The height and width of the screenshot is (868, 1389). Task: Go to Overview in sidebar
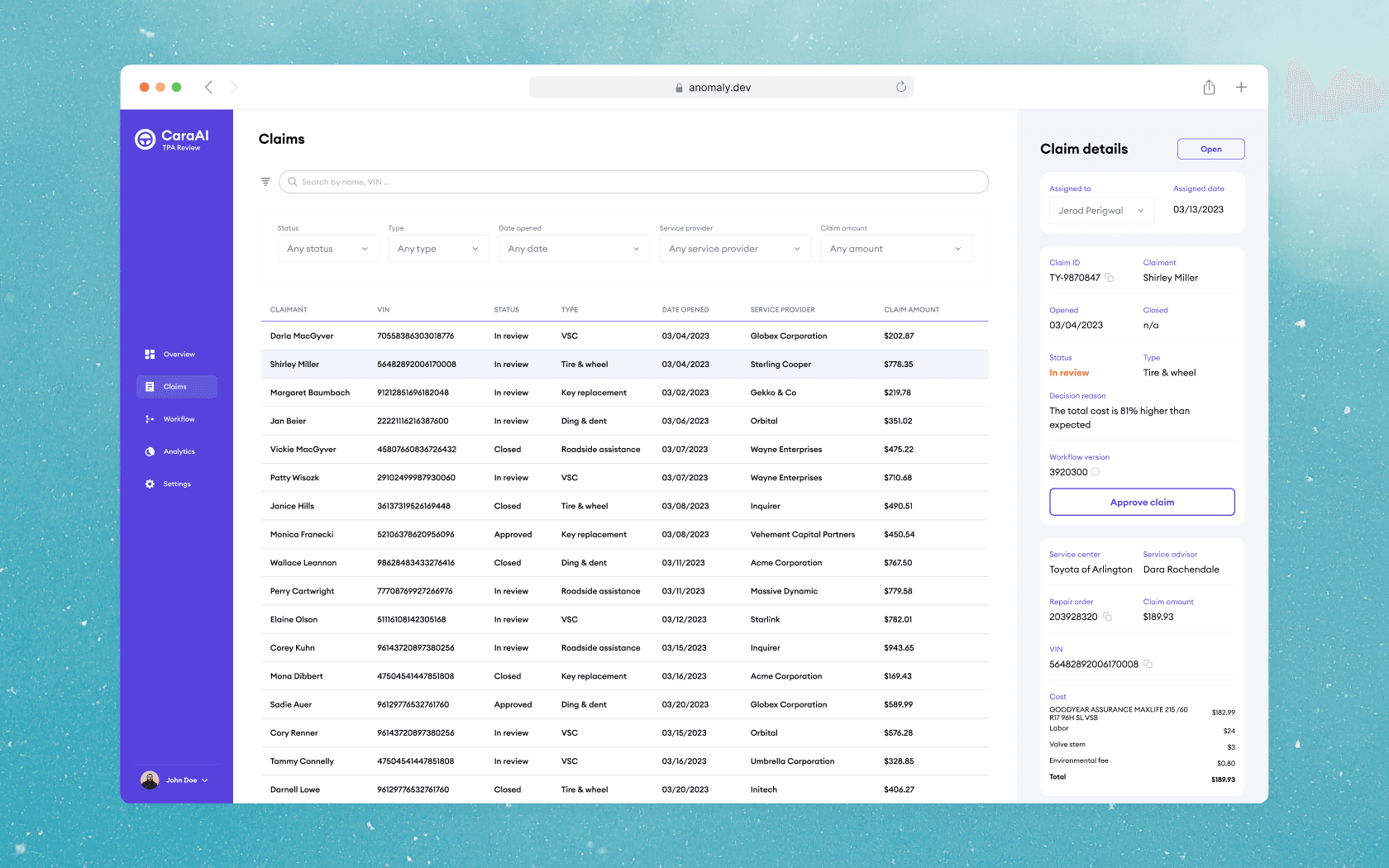[x=177, y=355]
